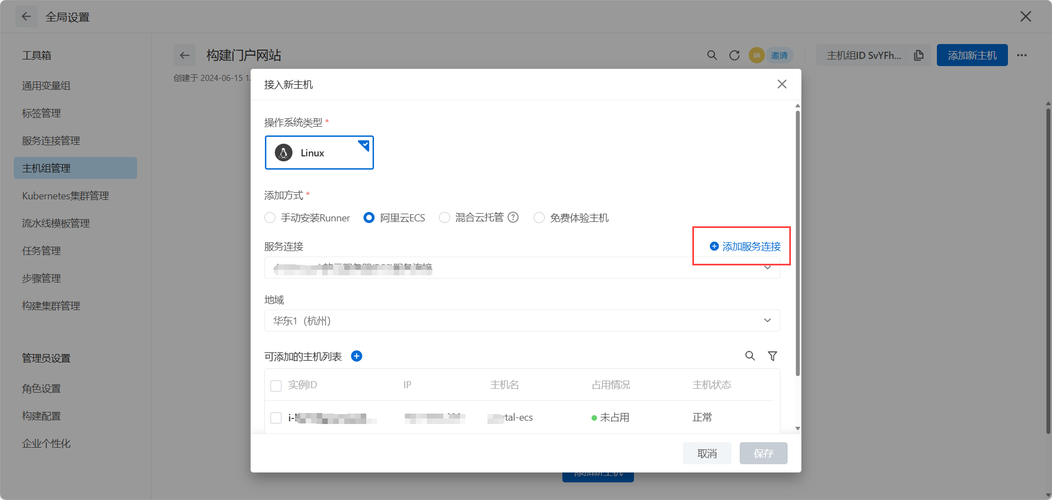This screenshot has width=1052, height=500.
Task: Open 企业个性化 in sidebar
Action: 46,444
